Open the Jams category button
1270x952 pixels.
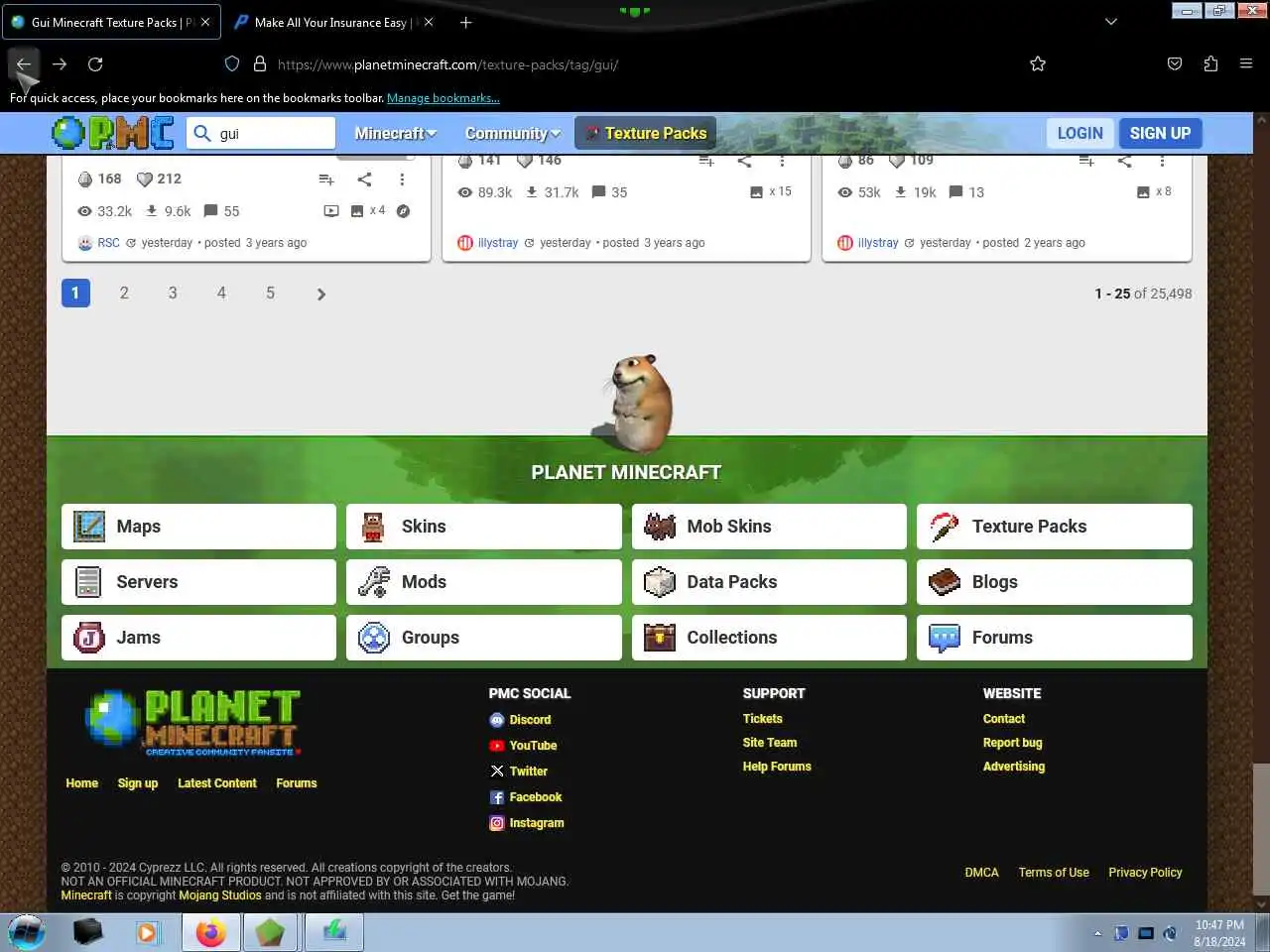198,638
